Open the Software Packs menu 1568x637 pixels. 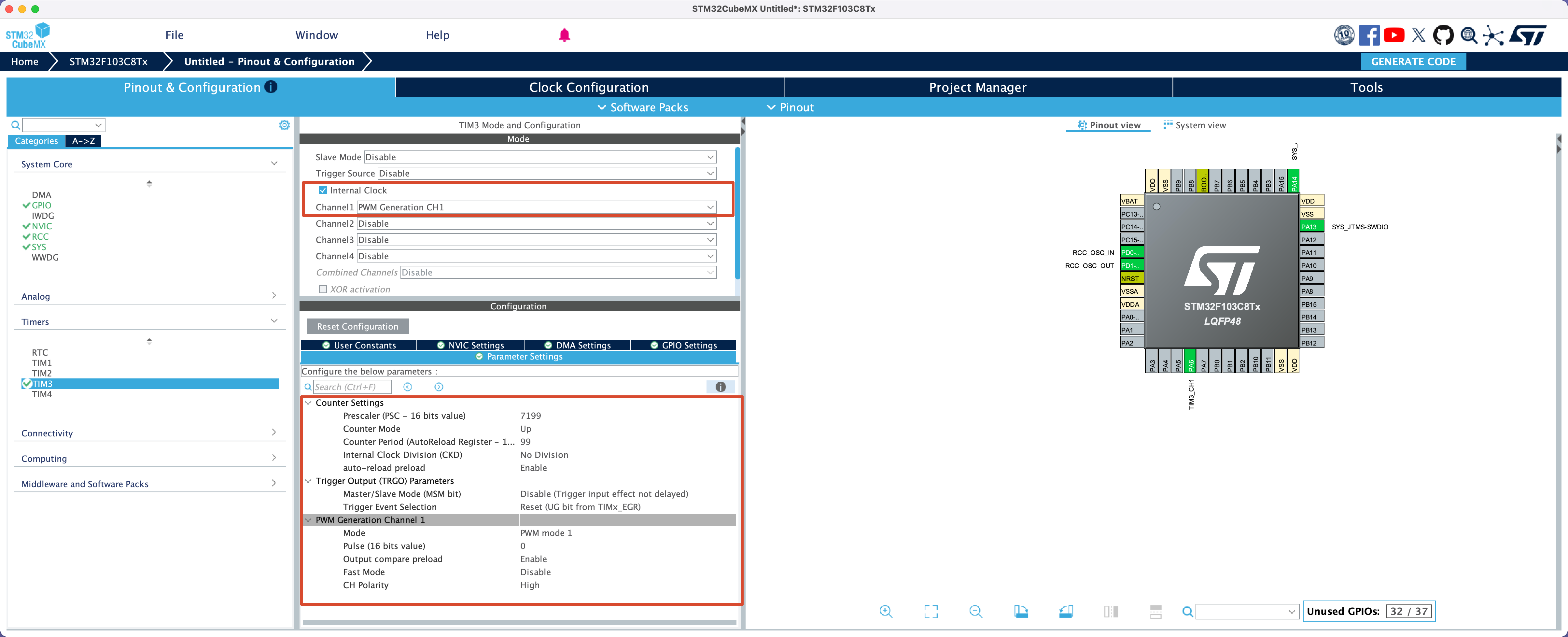click(x=643, y=108)
